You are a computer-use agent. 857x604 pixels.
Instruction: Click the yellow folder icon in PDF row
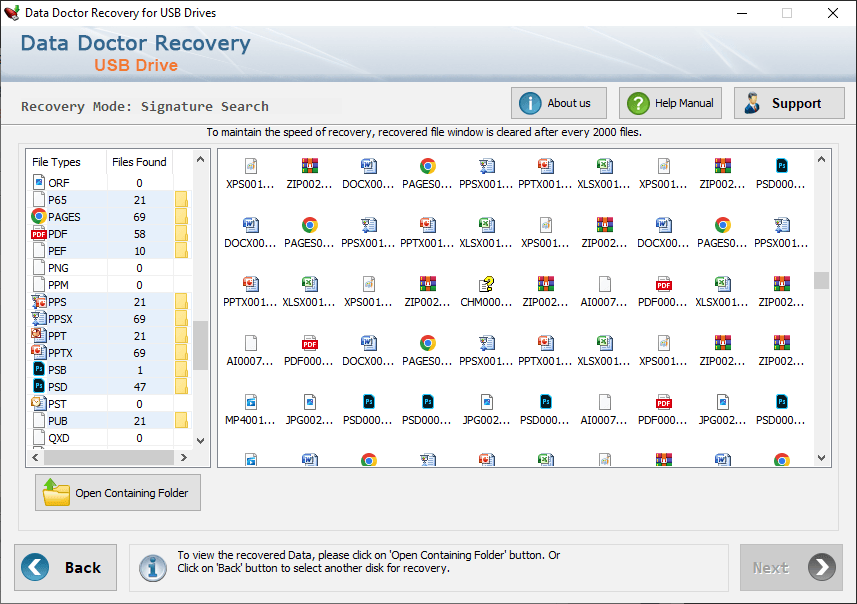(181, 234)
